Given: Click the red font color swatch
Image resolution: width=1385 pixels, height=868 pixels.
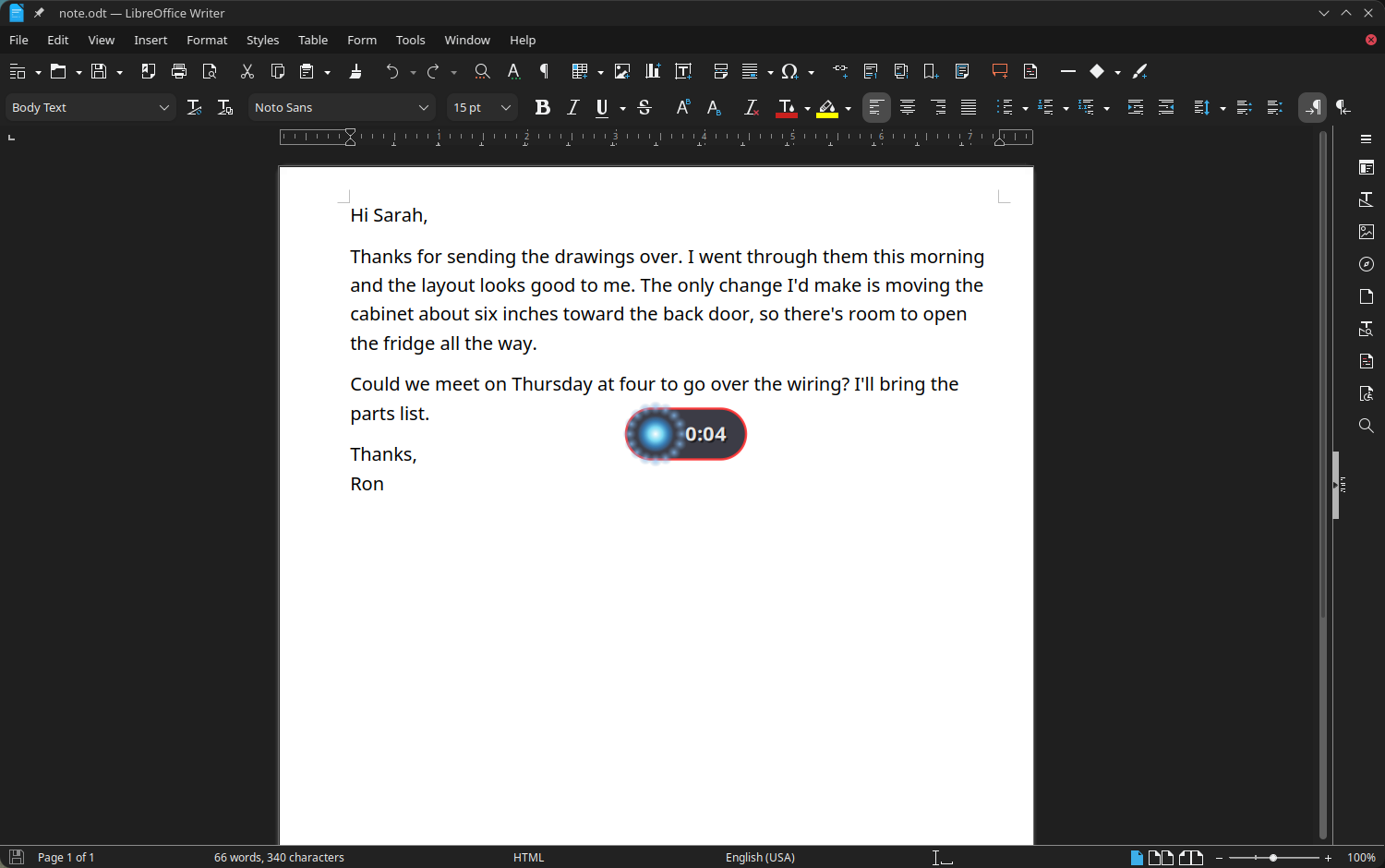Looking at the screenshot, I should (x=787, y=108).
